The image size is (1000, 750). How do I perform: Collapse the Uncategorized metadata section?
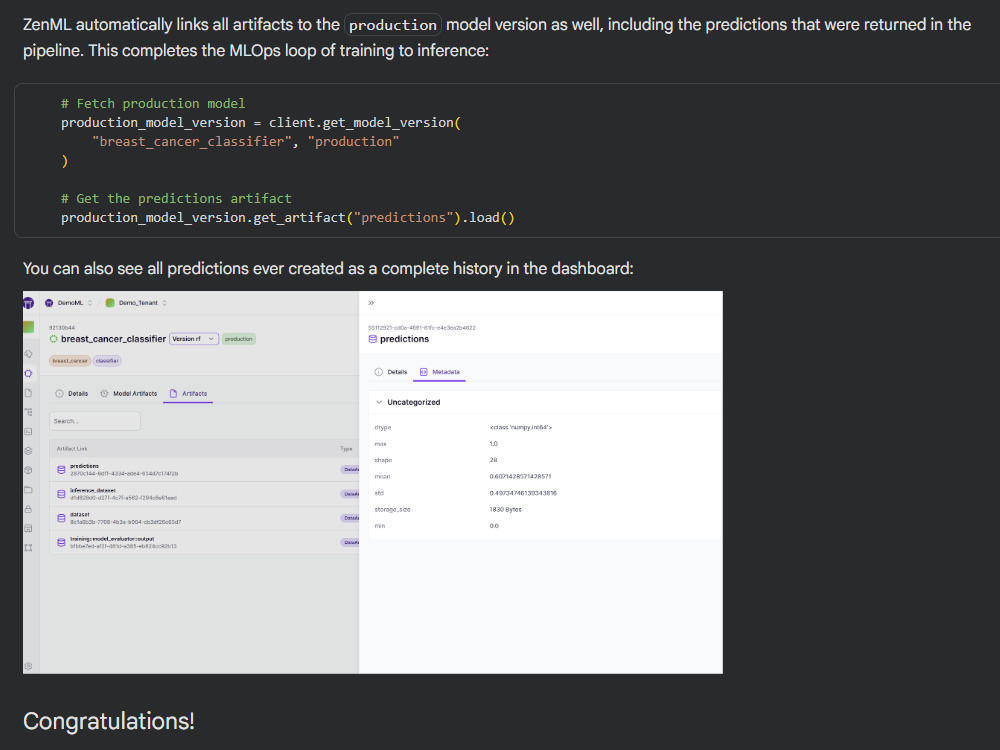pyautogui.click(x=379, y=402)
